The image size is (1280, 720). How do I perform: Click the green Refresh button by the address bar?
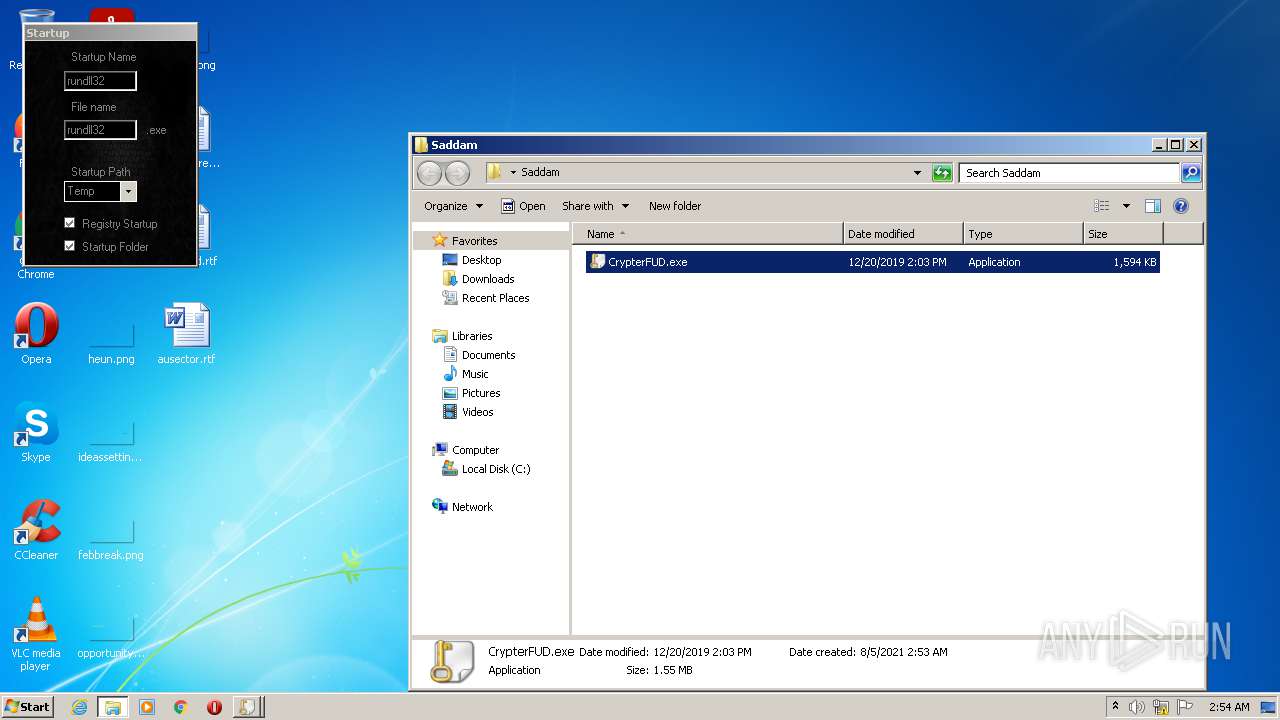942,173
